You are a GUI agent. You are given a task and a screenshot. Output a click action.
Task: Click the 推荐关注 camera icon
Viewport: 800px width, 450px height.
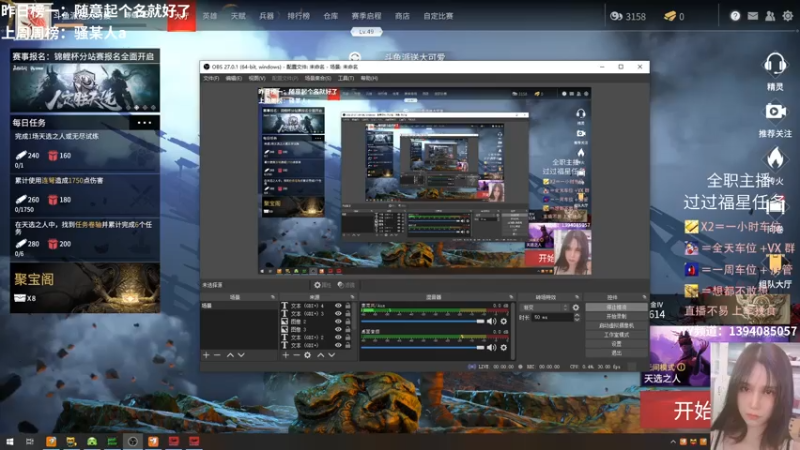(775, 111)
